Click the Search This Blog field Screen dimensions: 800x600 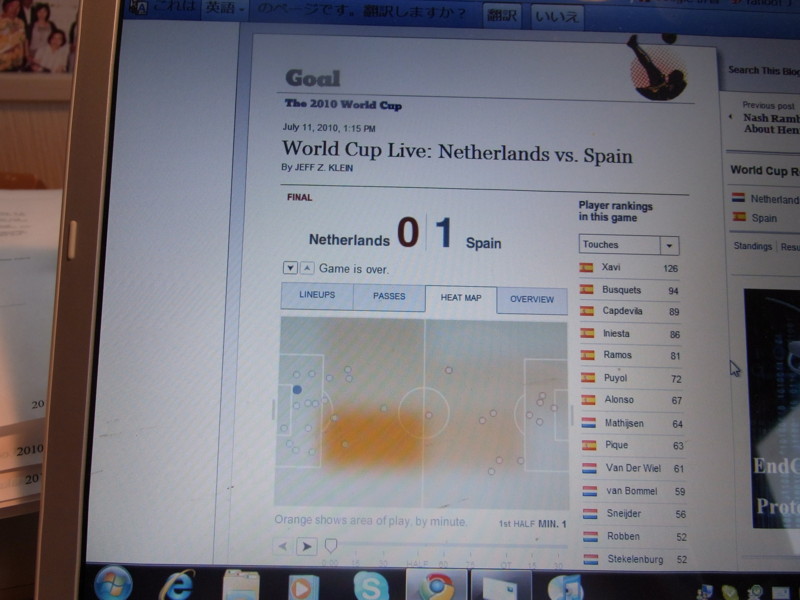click(764, 70)
